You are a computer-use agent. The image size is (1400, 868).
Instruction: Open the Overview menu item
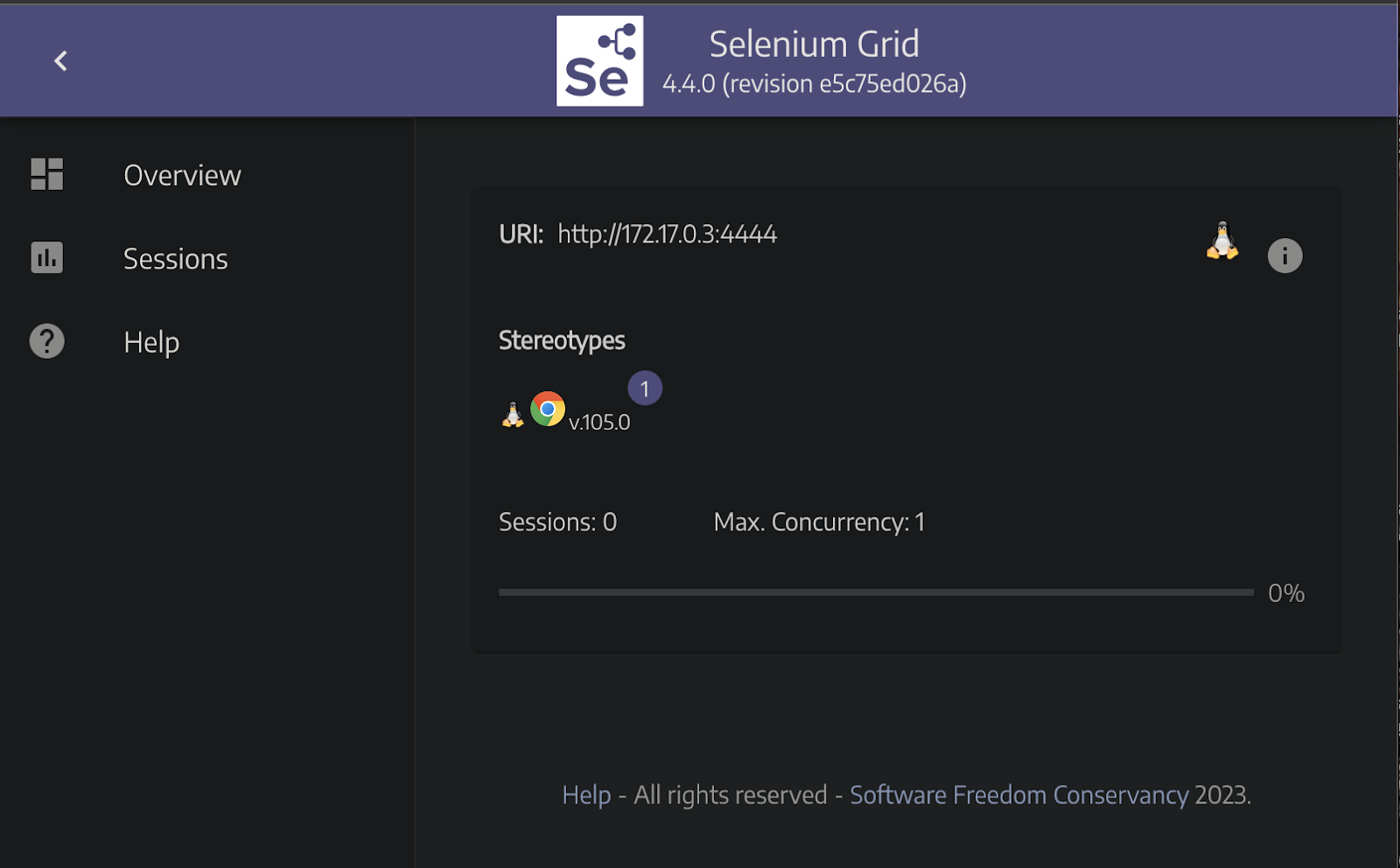tap(182, 175)
